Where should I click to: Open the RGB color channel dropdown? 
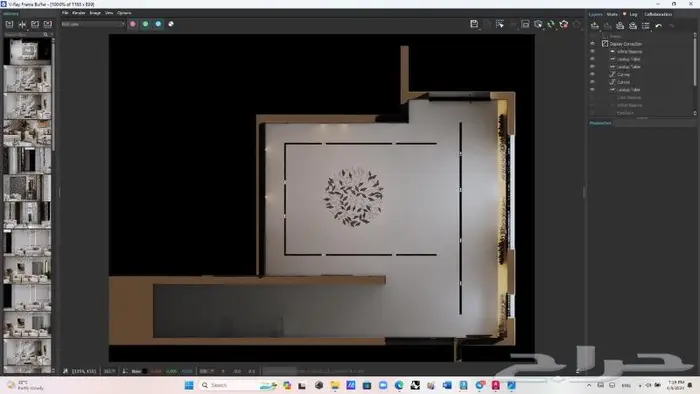pyautogui.click(x=93, y=24)
